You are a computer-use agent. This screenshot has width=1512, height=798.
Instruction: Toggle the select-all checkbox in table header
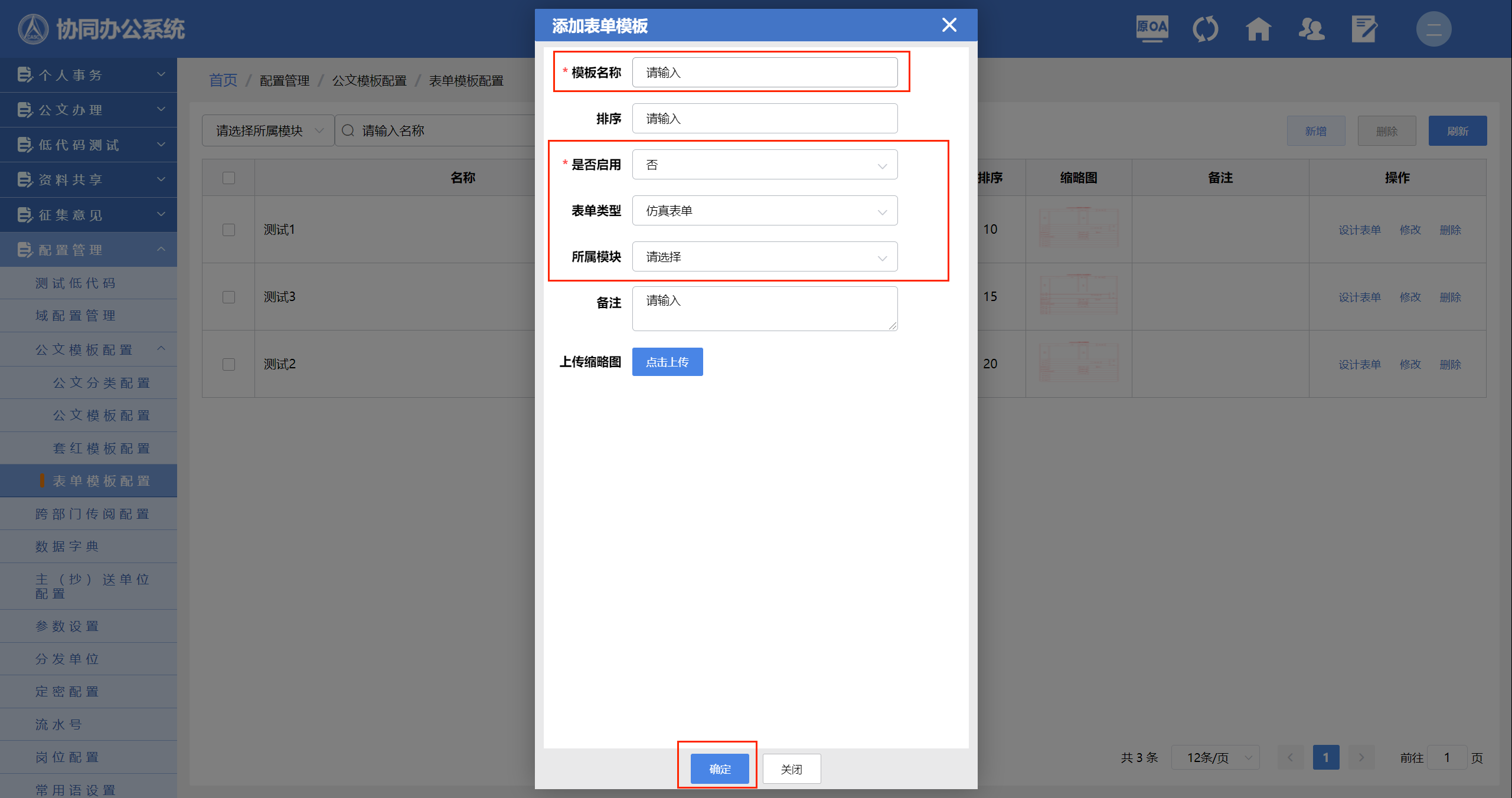[228, 178]
